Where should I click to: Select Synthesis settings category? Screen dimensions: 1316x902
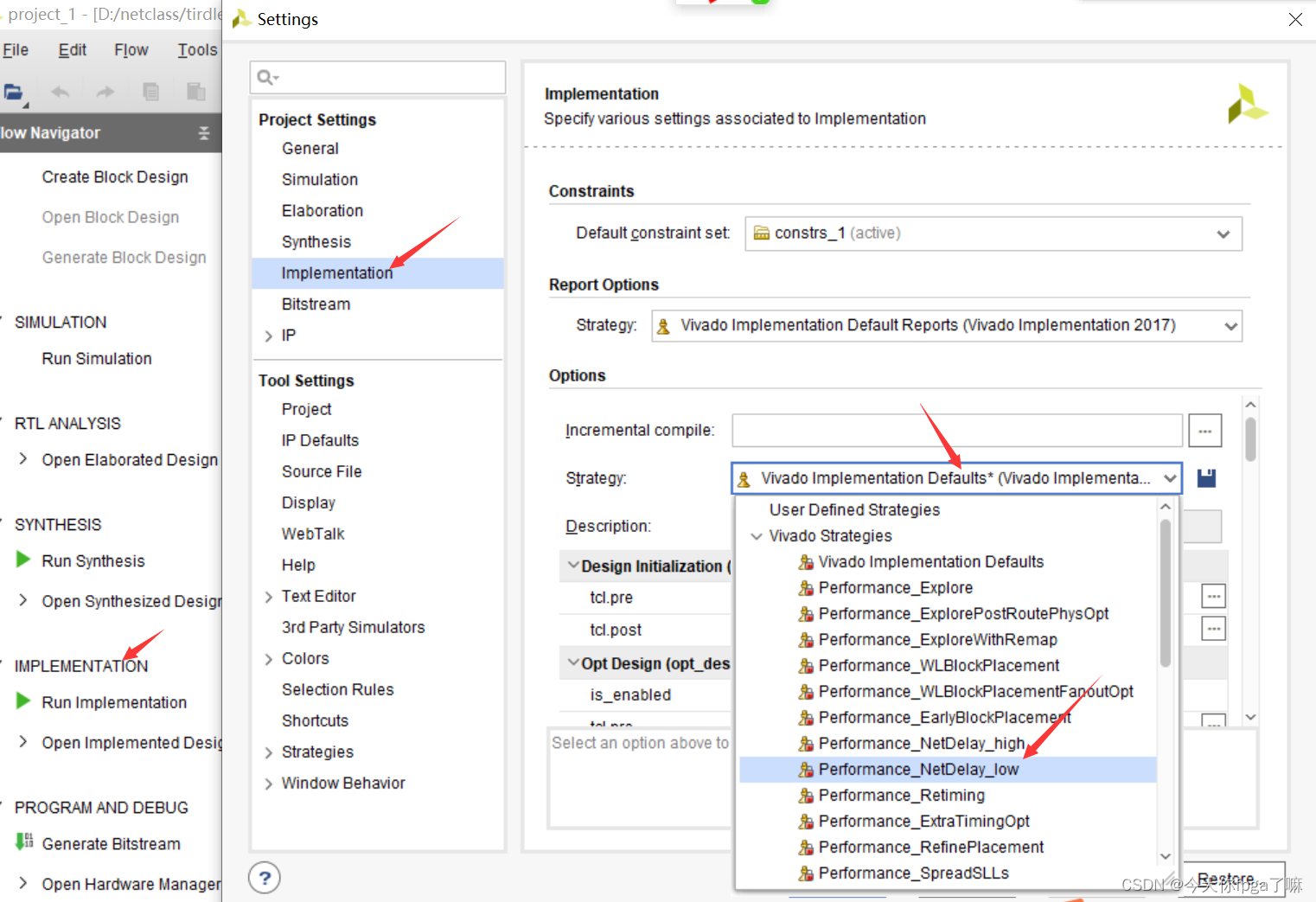point(316,242)
